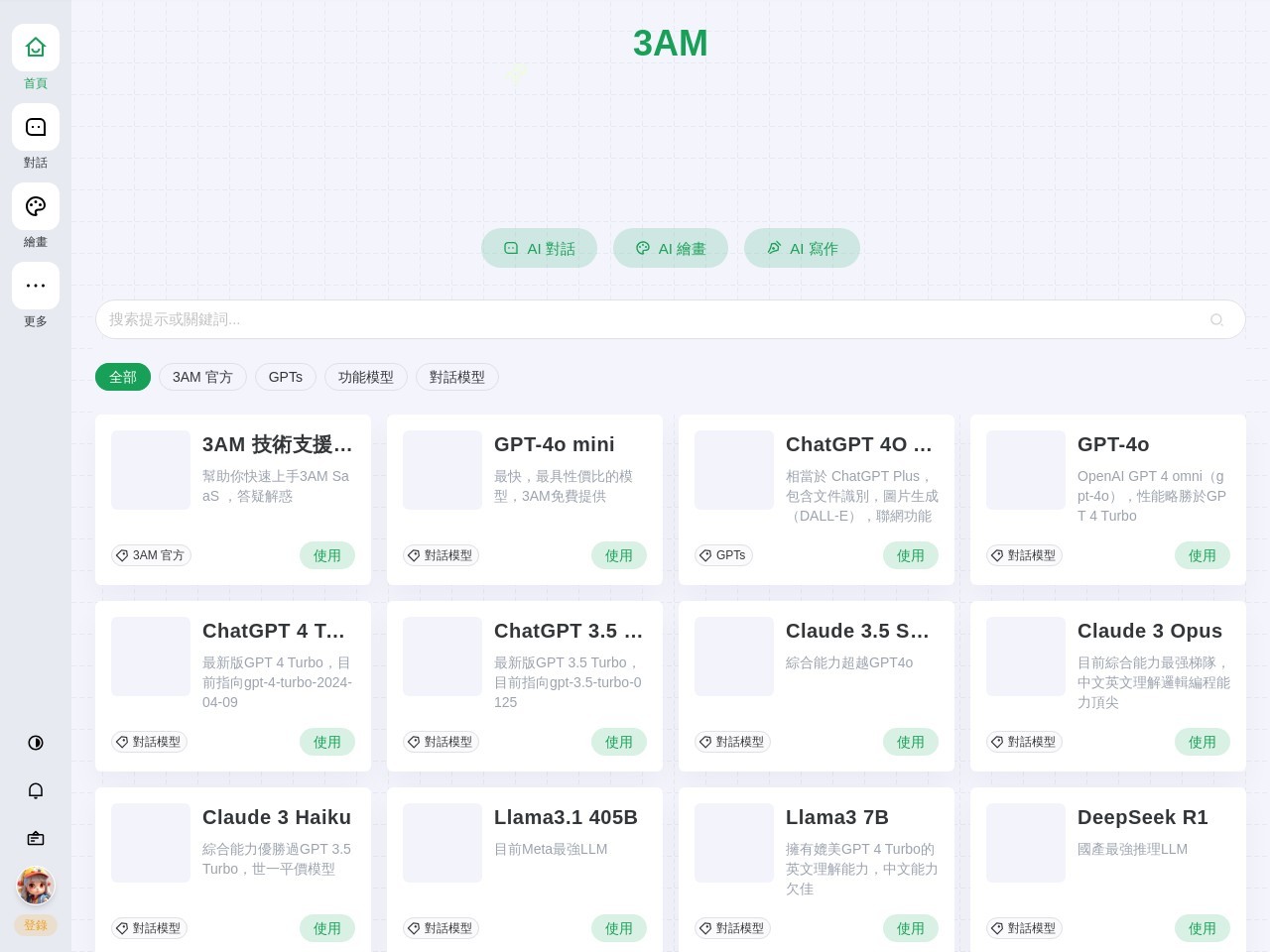The height and width of the screenshot is (952, 1270).
Task: Click the GPT-4o card title
Action: [1113, 444]
